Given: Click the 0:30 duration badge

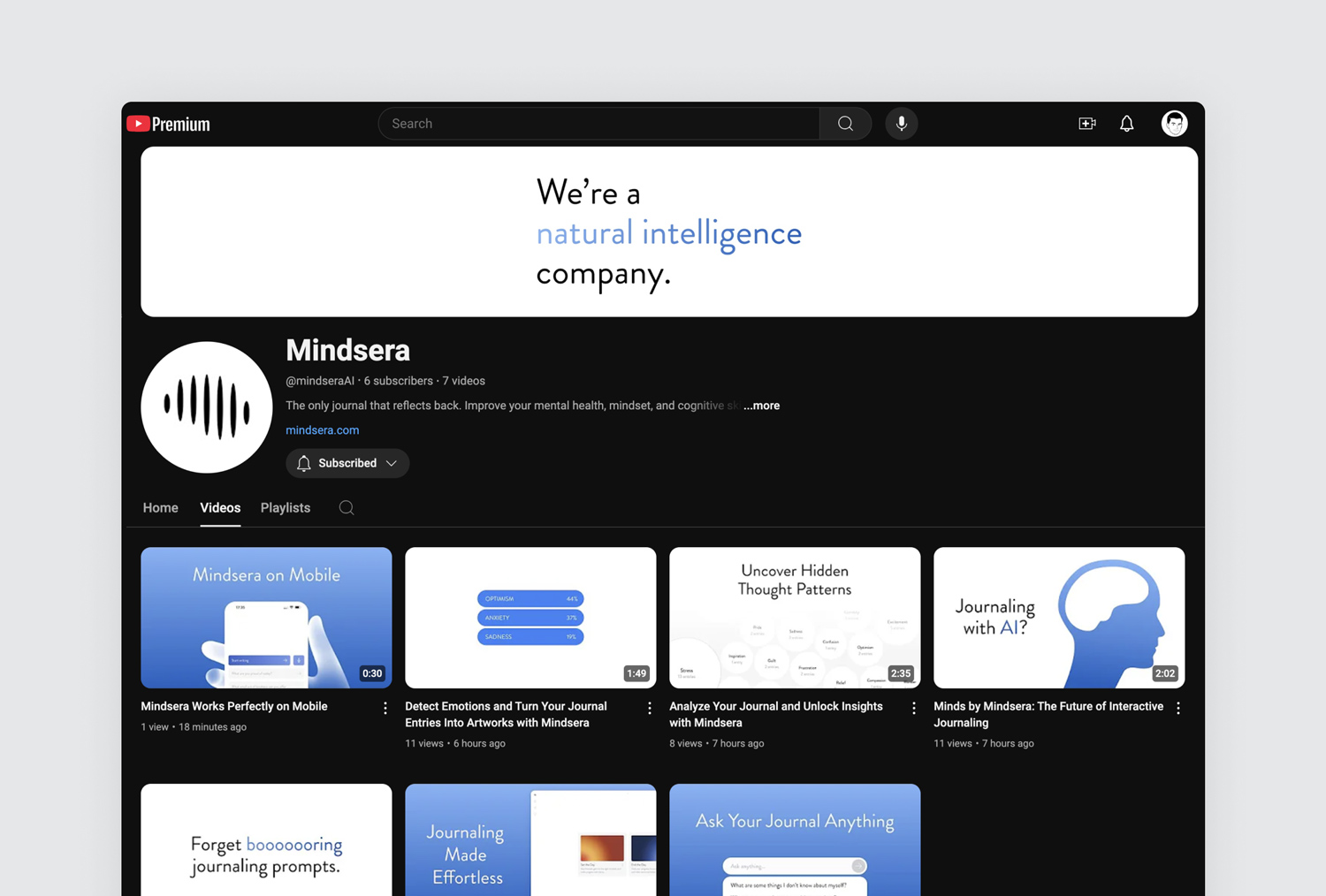Looking at the screenshot, I should coord(372,673).
